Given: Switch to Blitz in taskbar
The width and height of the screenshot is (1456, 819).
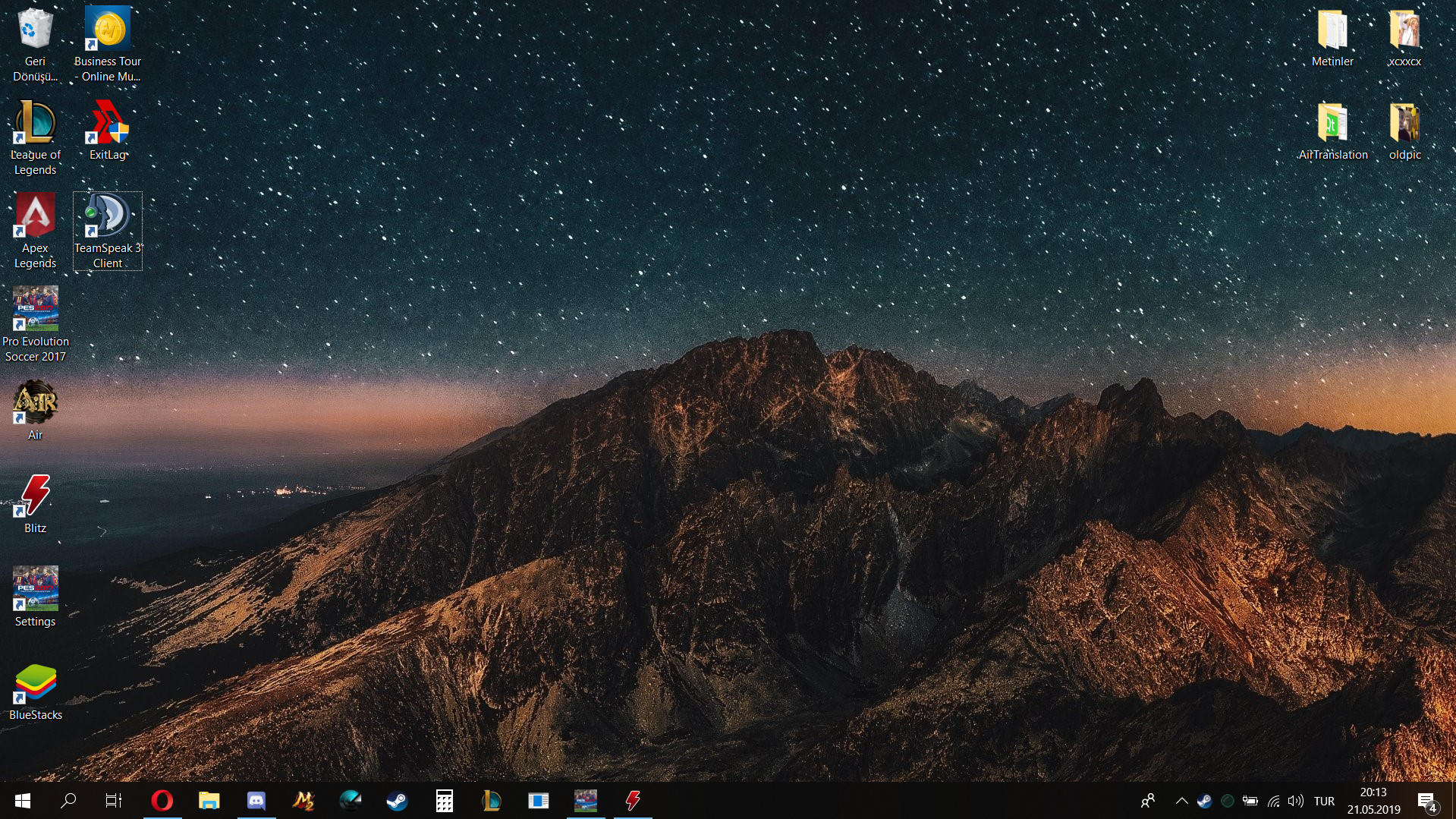Looking at the screenshot, I should click(x=633, y=801).
